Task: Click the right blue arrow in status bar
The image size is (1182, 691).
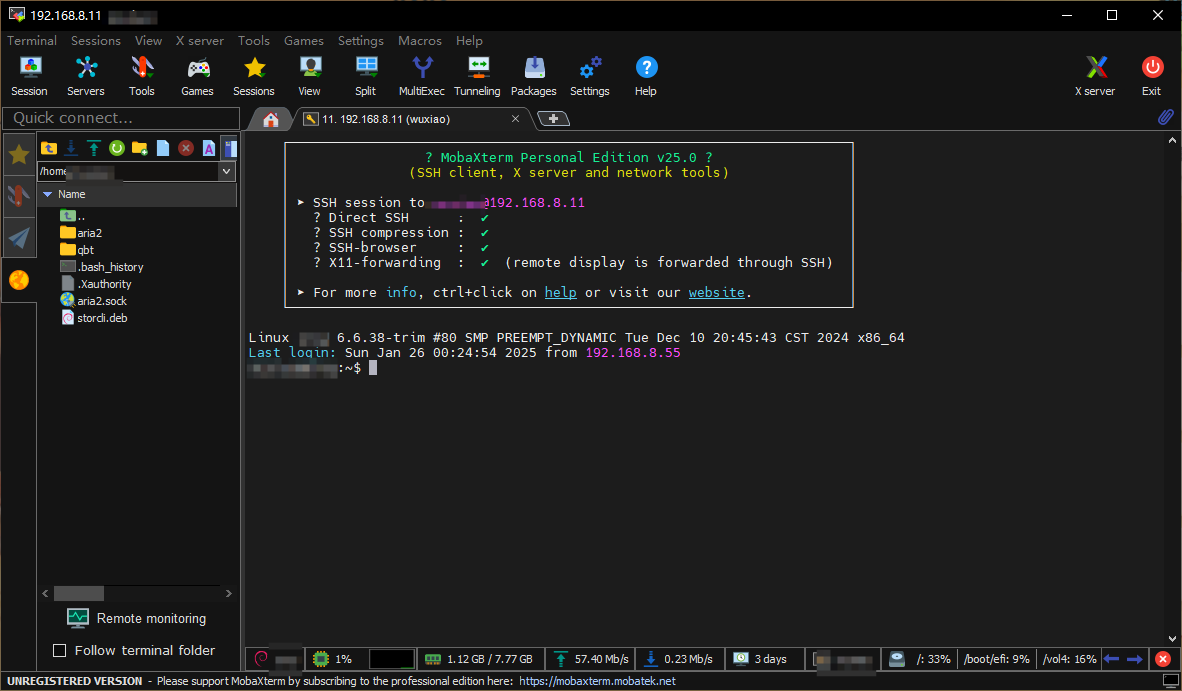Action: point(1135,659)
